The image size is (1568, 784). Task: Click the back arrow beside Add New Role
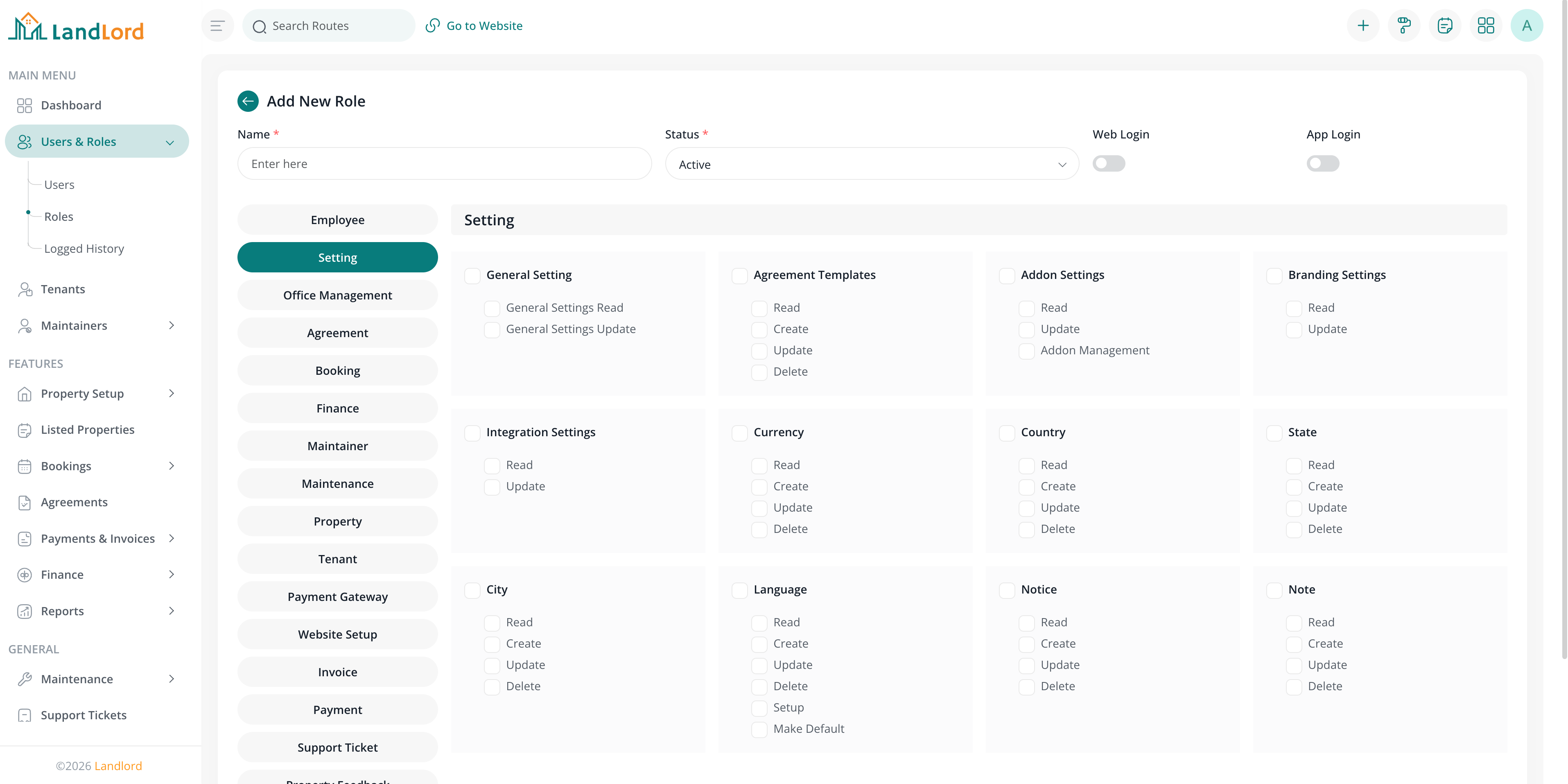(248, 101)
